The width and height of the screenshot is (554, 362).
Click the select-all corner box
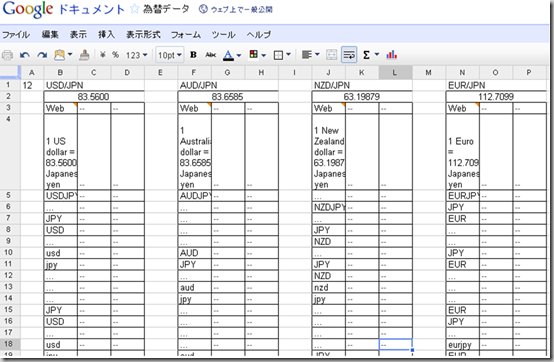(x=10, y=72)
